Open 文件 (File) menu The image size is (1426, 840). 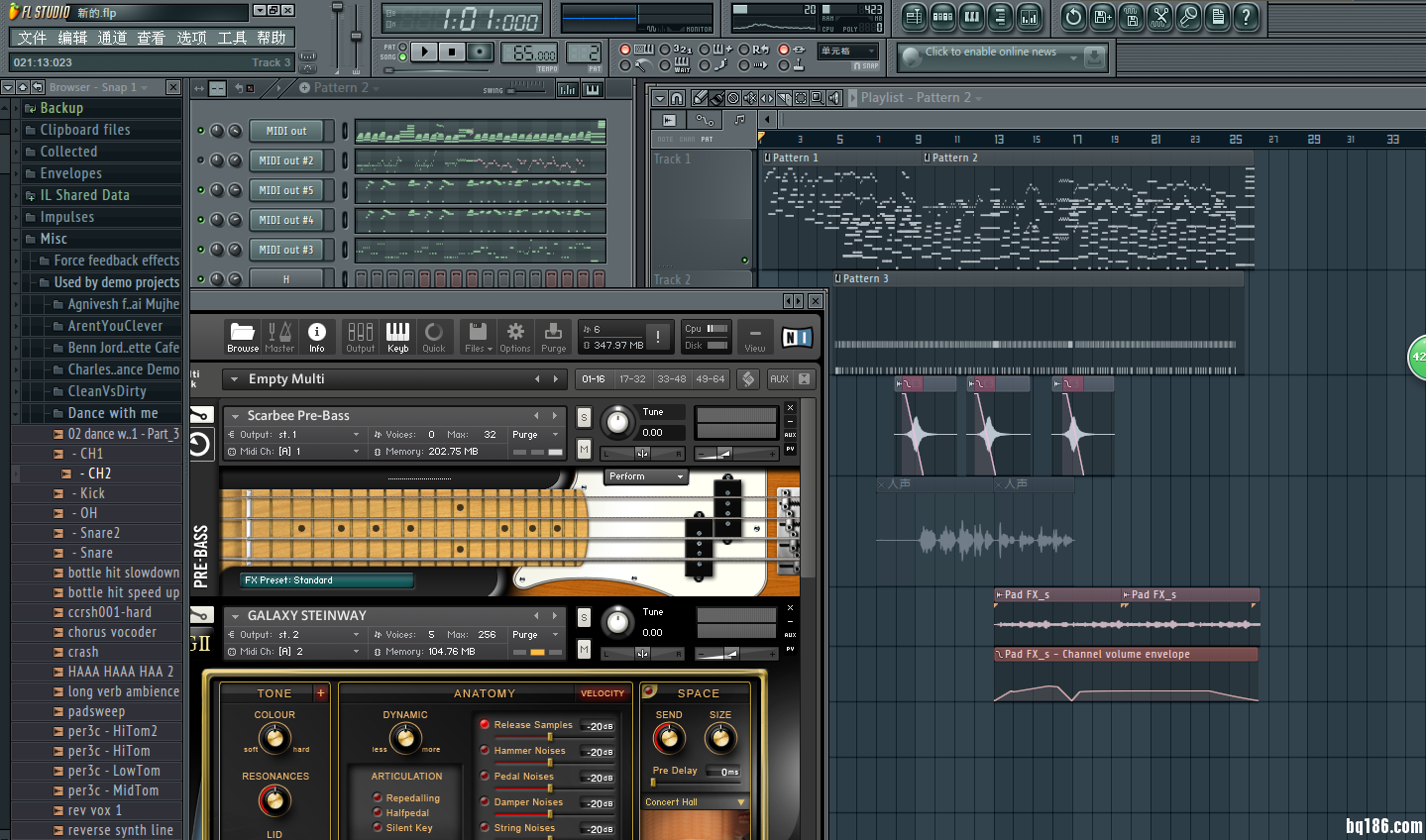tap(32, 38)
